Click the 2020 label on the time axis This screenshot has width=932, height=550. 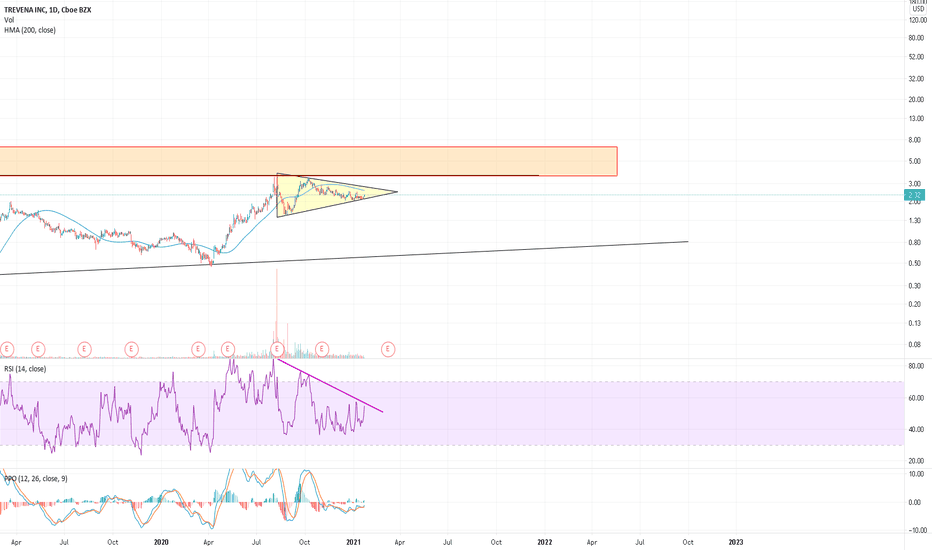[161, 542]
